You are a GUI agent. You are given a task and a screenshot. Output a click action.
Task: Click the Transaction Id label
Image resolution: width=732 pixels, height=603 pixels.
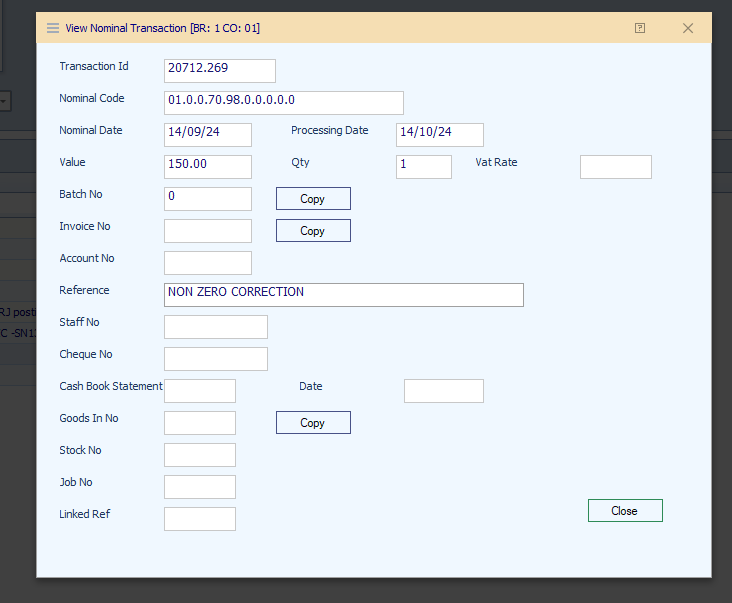coord(94,66)
